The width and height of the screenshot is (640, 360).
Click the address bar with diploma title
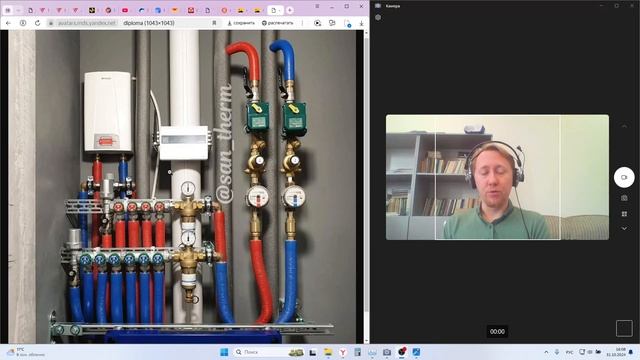pos(149,23)
